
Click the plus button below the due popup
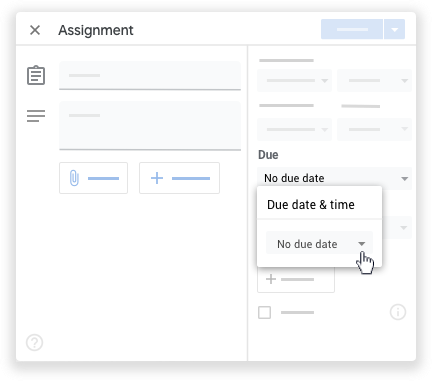(x=296, y=279)
